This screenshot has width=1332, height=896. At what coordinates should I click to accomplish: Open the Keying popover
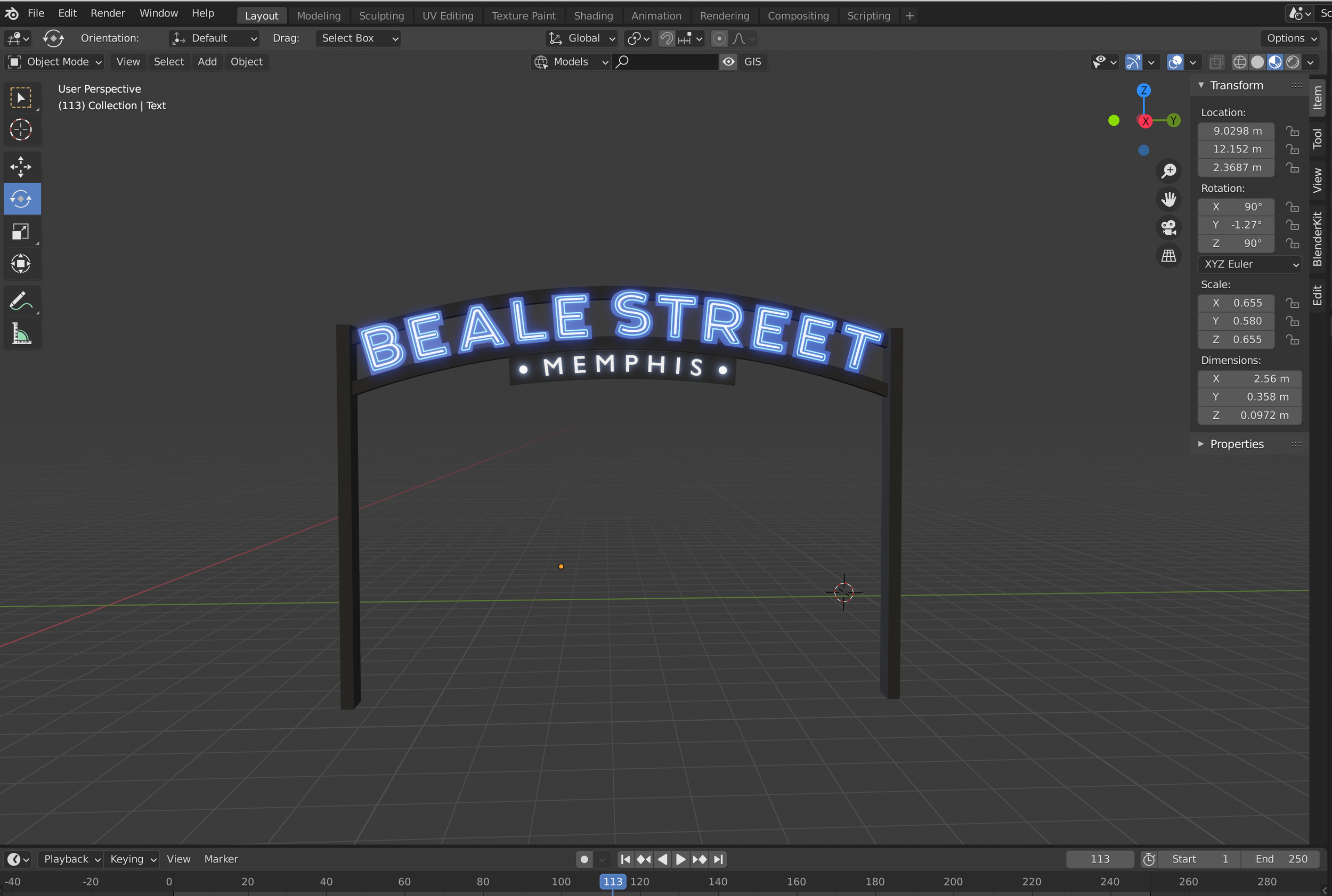click(133, 859)
